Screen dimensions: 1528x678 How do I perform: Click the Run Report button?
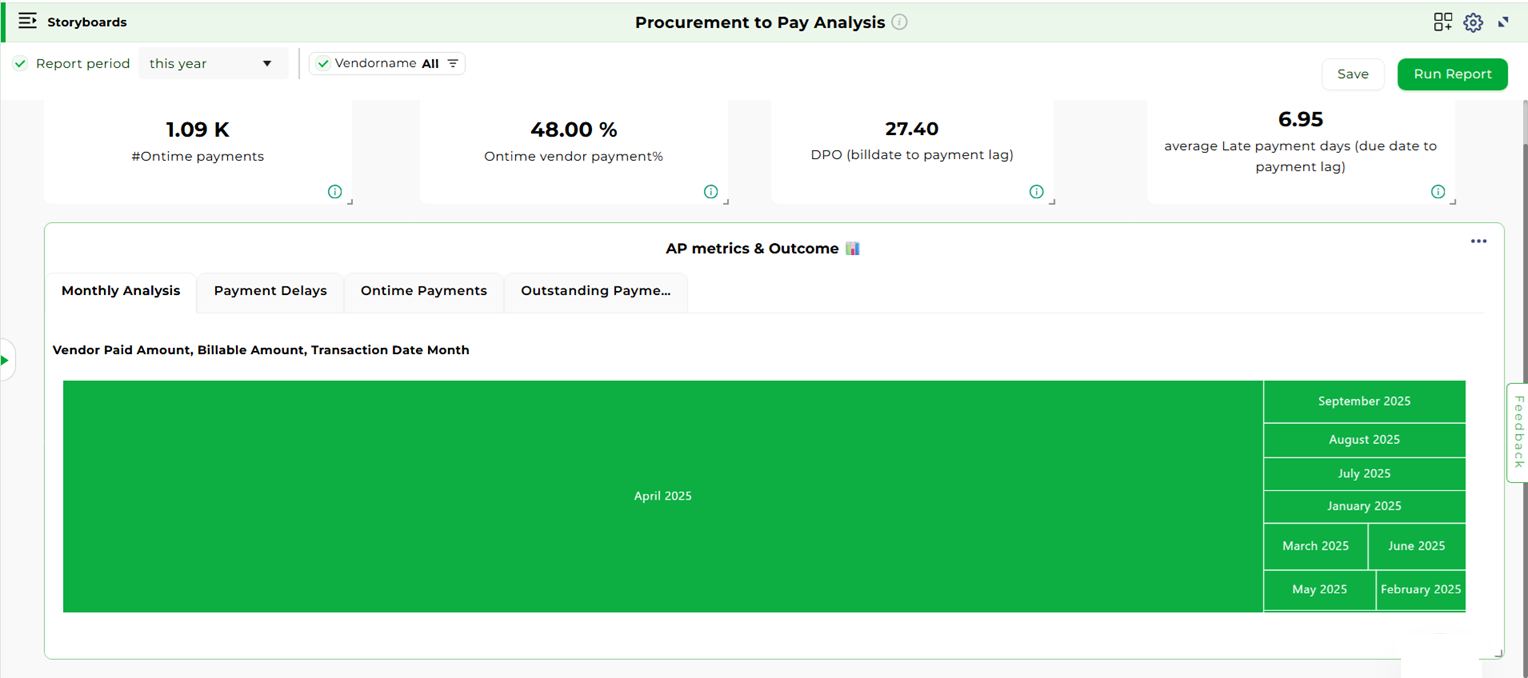coord(1451,74)
